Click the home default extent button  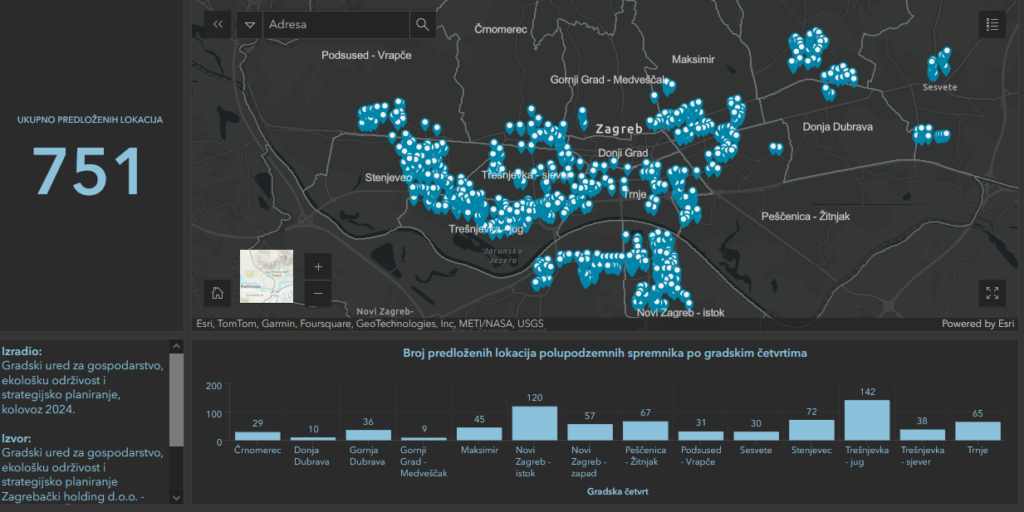(217, 293)
